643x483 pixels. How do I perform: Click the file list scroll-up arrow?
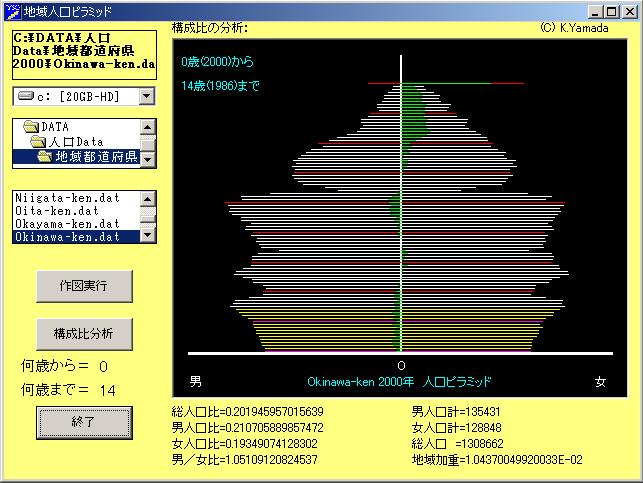point(148,199)
